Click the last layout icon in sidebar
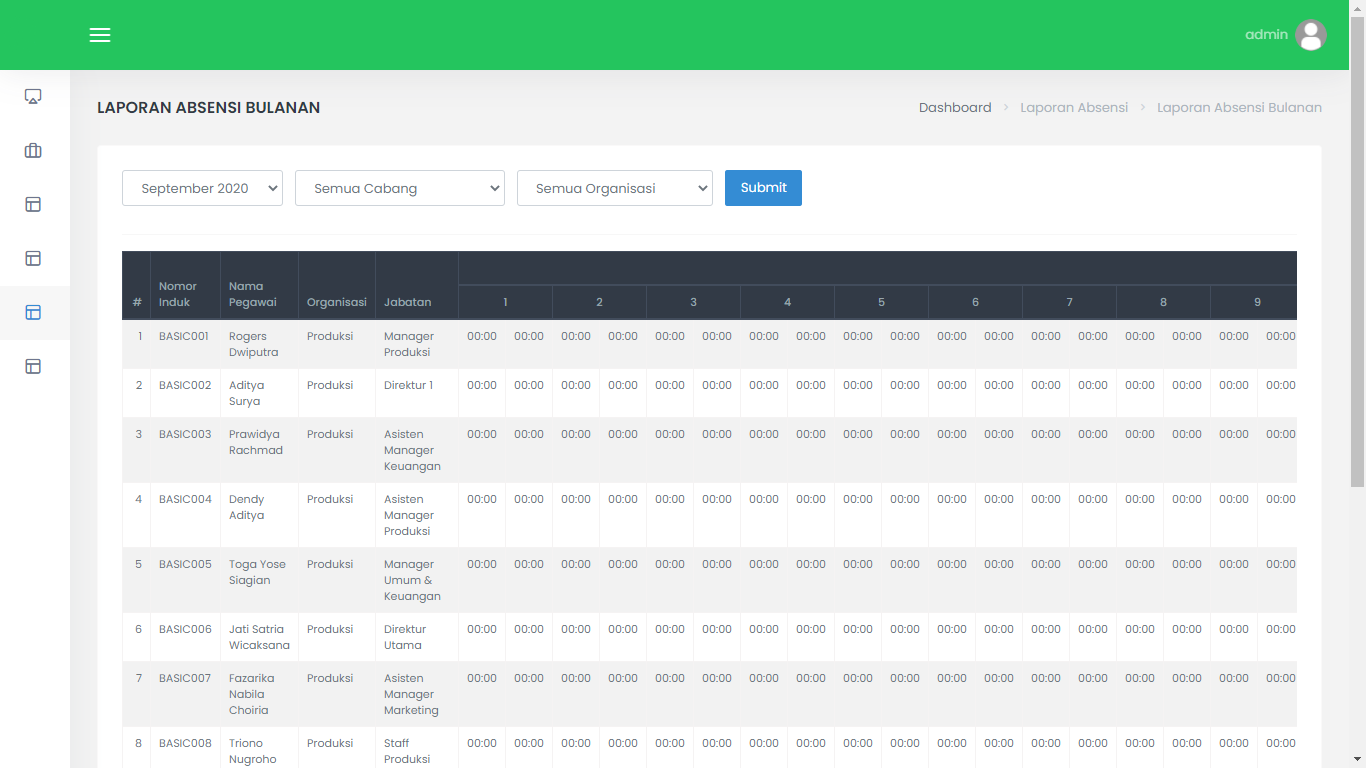 point(33,366)
